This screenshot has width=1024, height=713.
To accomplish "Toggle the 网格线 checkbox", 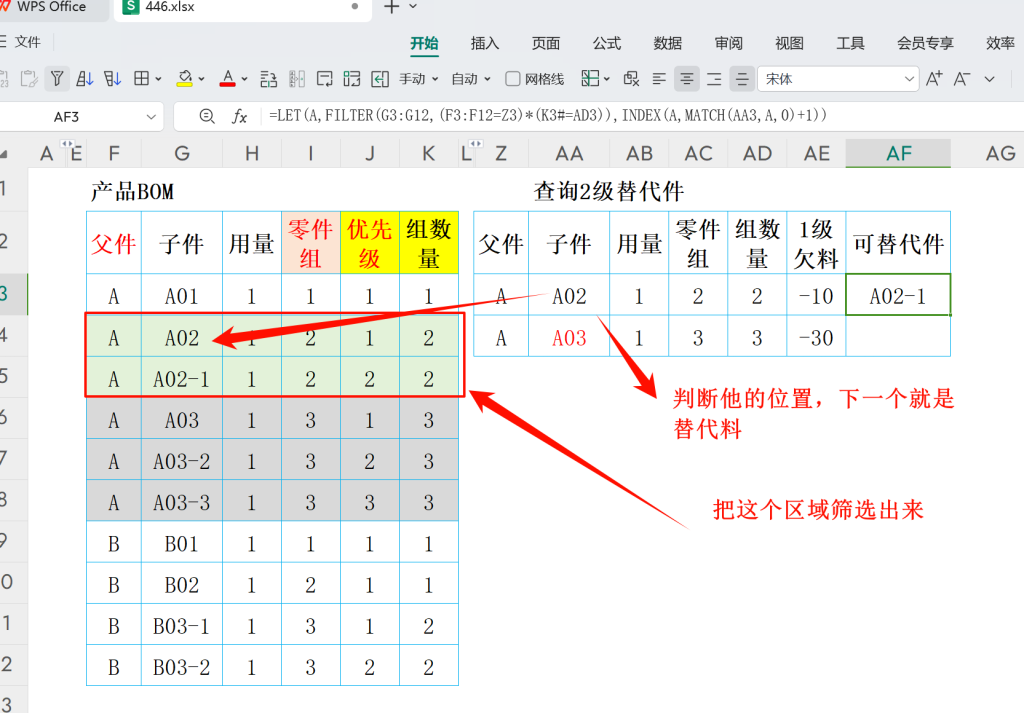I will coord(513,79).
